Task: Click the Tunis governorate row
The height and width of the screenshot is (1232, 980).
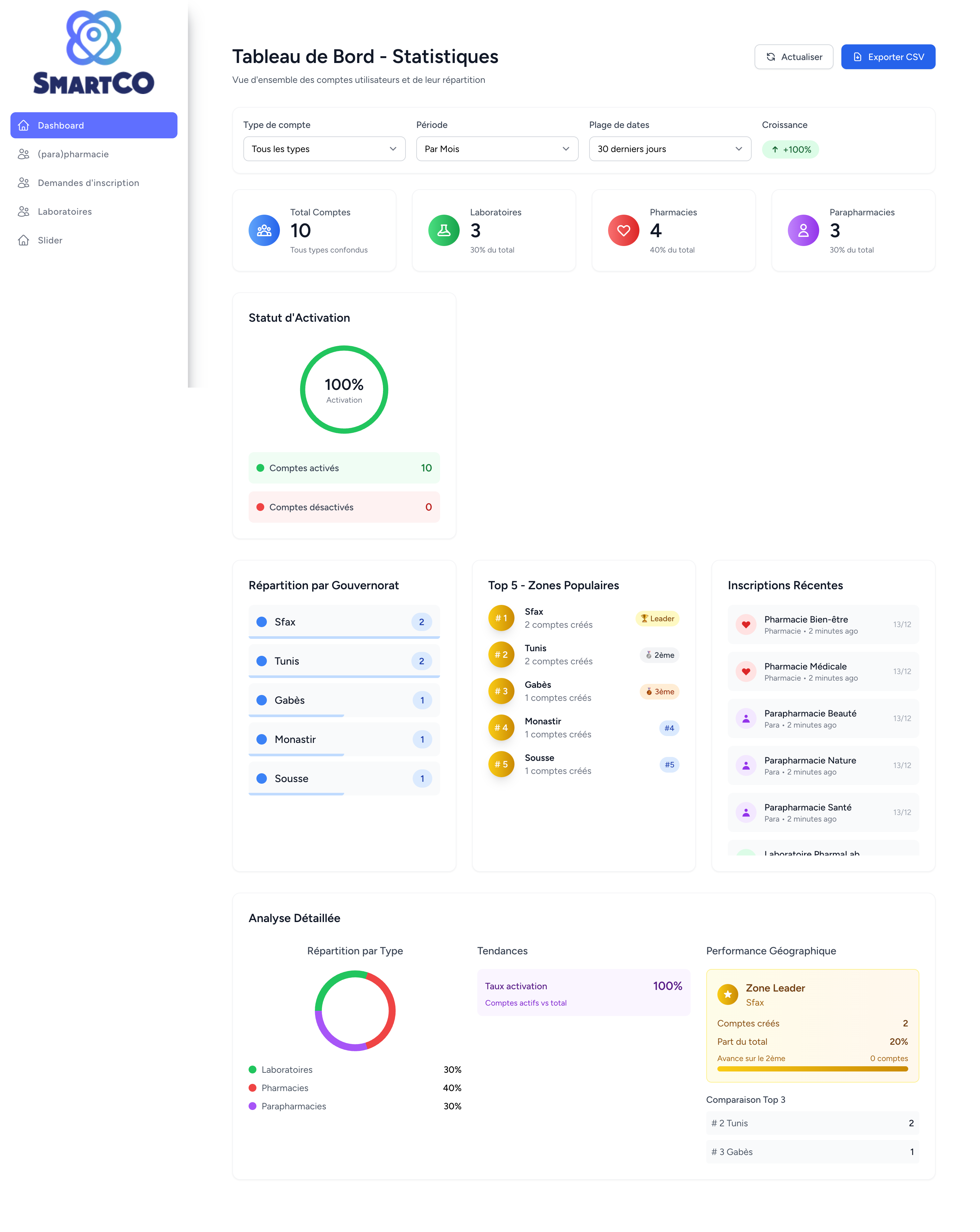Action: 344,661
